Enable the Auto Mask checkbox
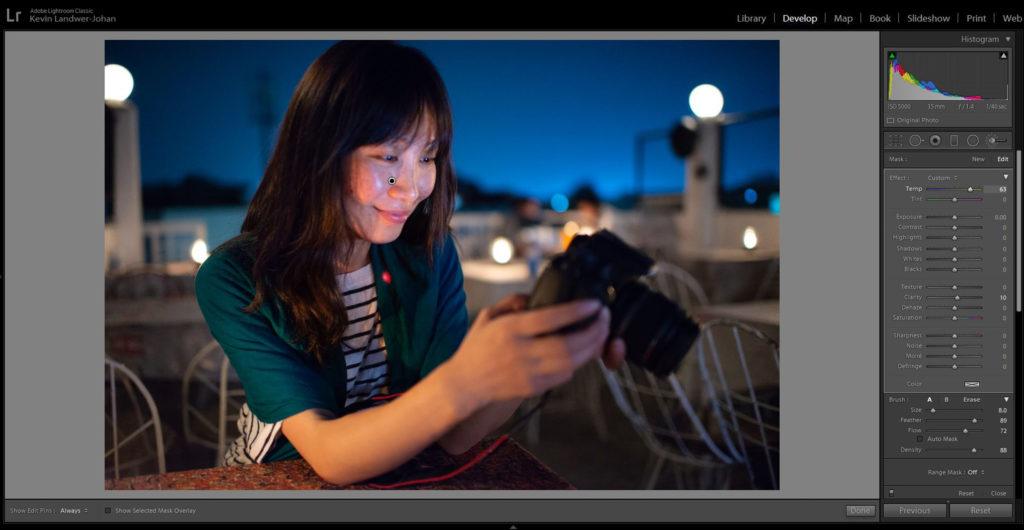This screenshot has width=1024, height=530. click(920, 439)
